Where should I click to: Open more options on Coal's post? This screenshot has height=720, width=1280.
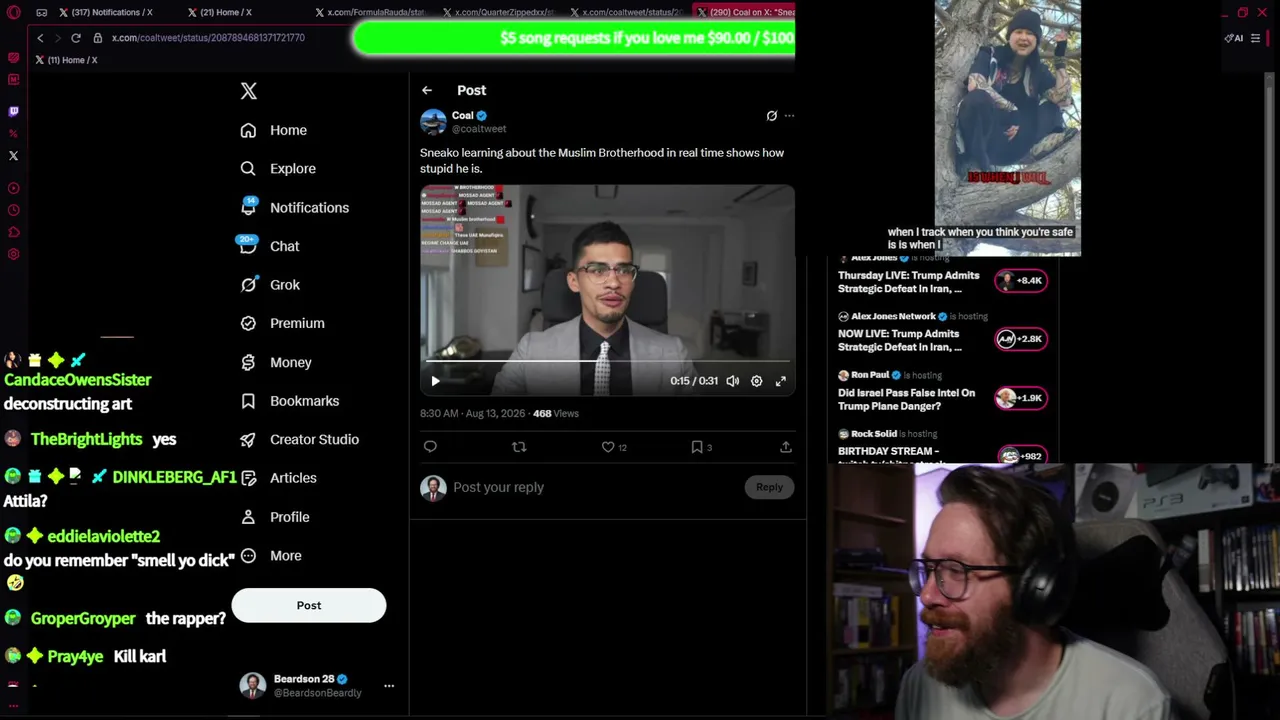[789, 116]
